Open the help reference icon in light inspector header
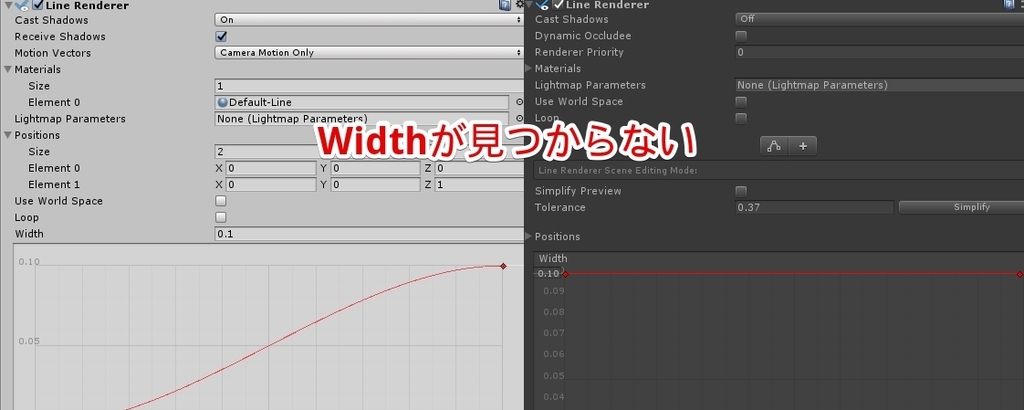1024x410 pixels. pos(505,5)
